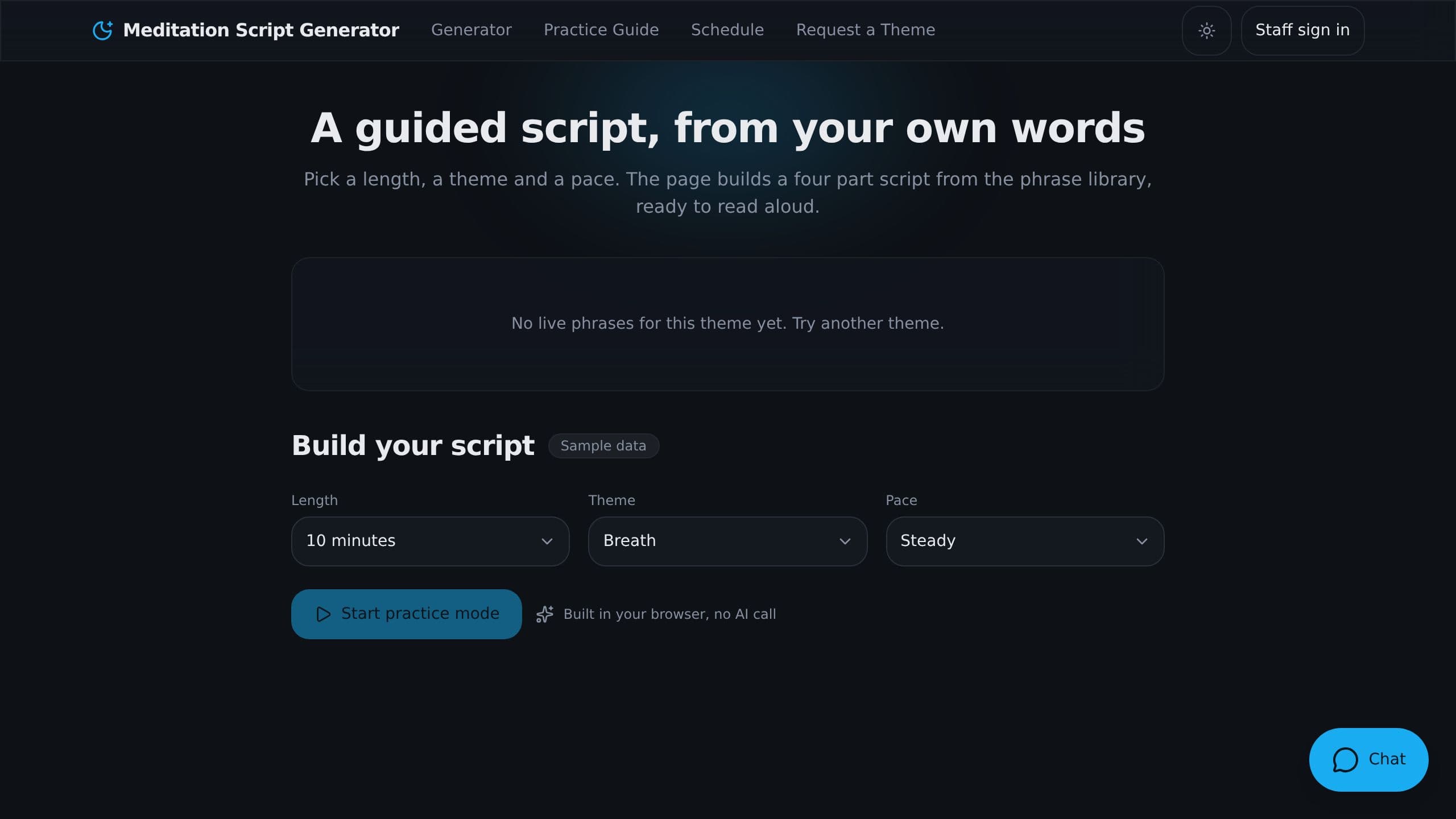Open the Generator nav item

(x=471, y=30)
